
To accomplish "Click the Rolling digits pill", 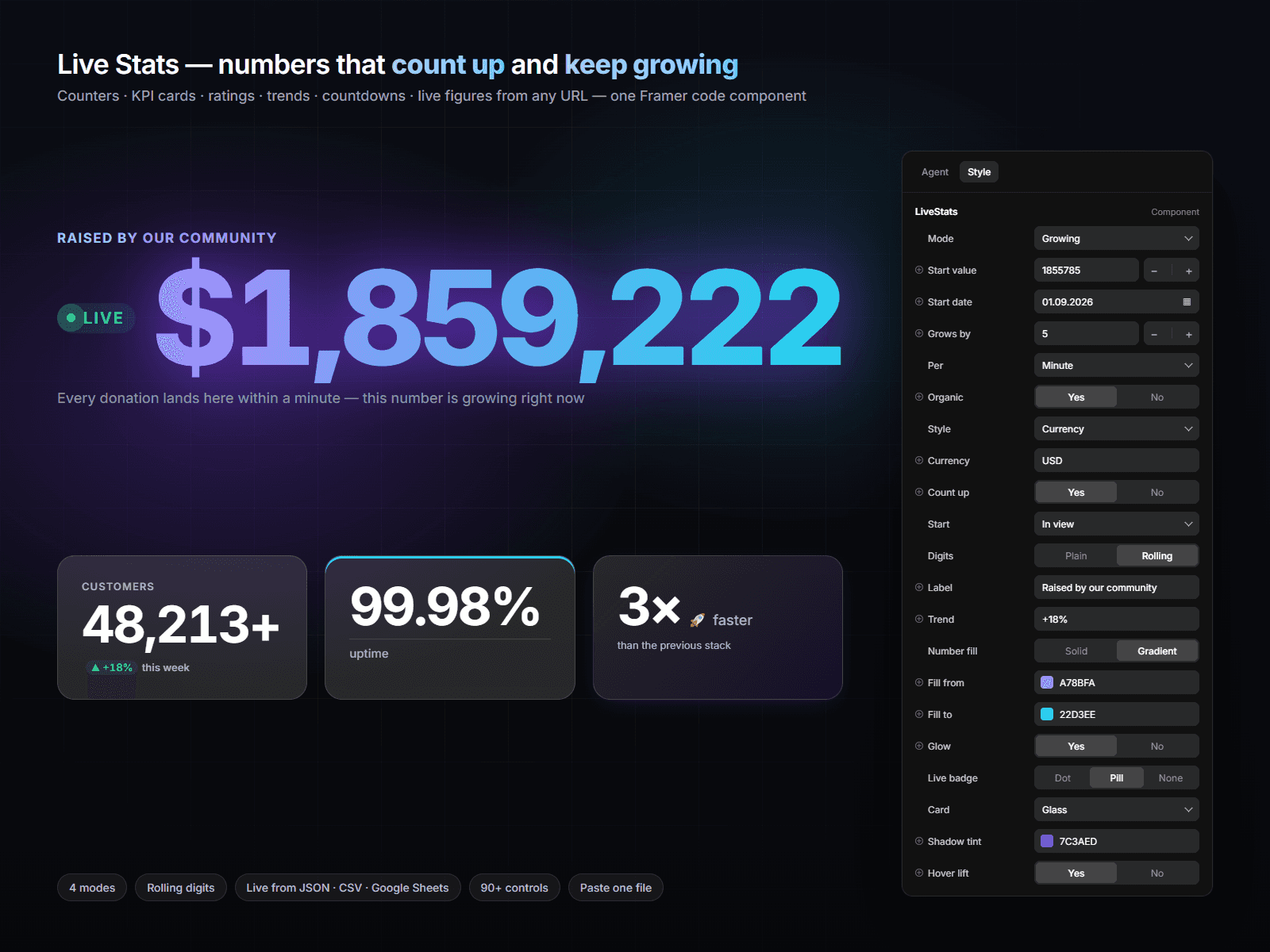I will (x=181, y=888).
